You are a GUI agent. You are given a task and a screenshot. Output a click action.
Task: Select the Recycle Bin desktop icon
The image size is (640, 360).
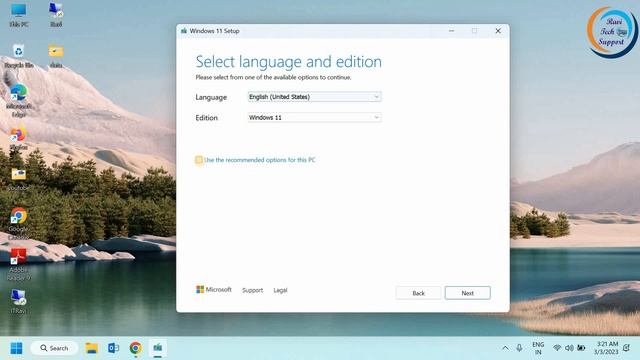pos(18,56)
